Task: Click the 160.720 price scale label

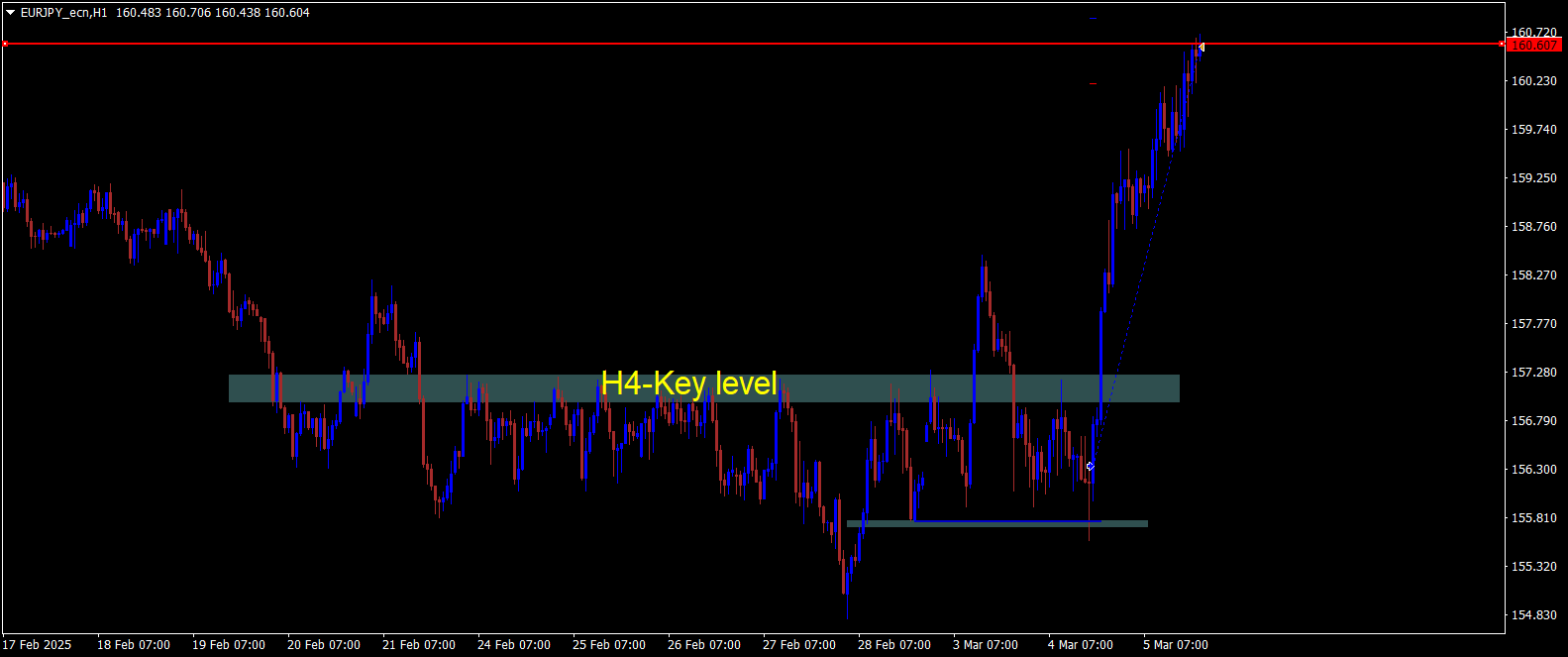Action: pos(1533,33)
